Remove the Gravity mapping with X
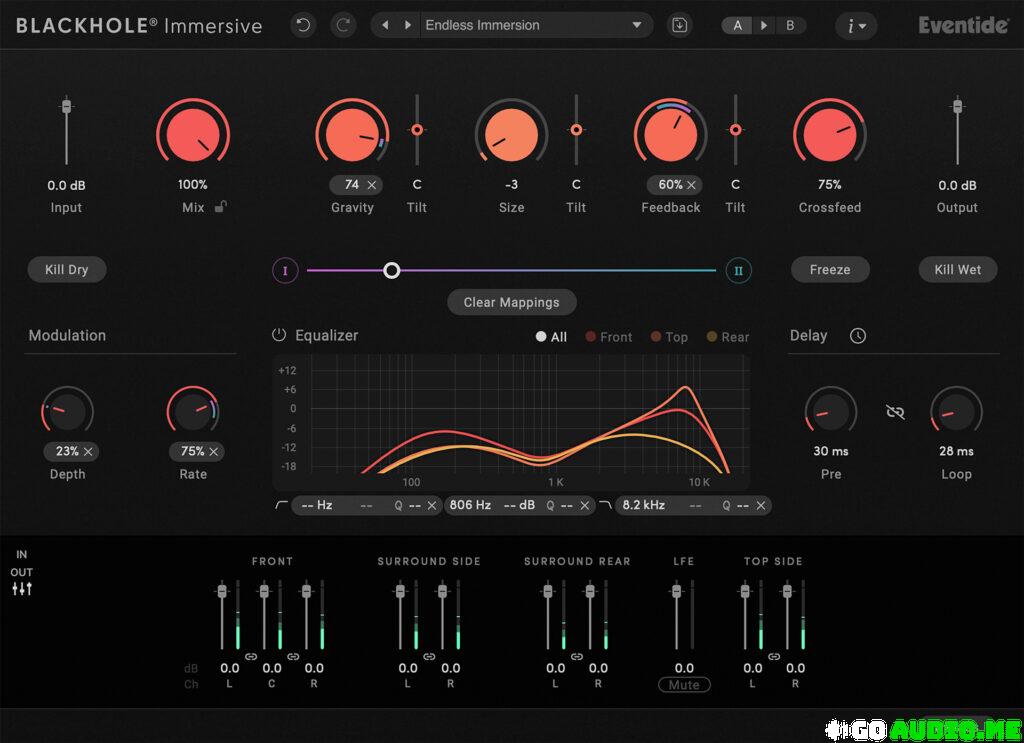1024x743 pixels. pyautogui.click(x=372, y=185)
